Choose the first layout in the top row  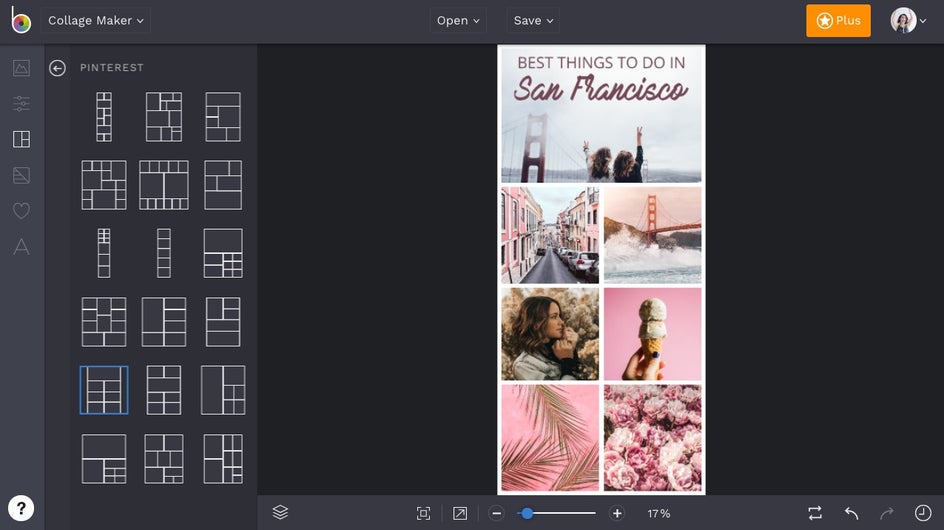104,117
